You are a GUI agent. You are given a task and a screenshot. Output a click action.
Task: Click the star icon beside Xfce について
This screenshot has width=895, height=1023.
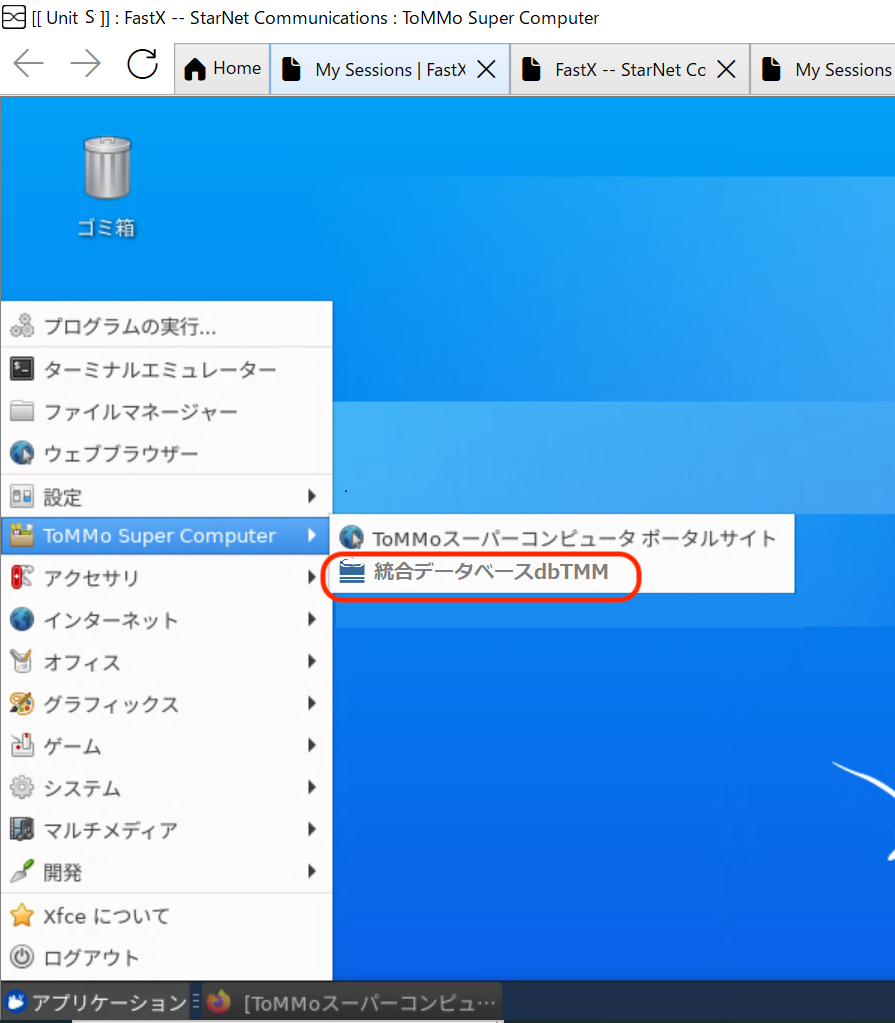coord(22,915)
